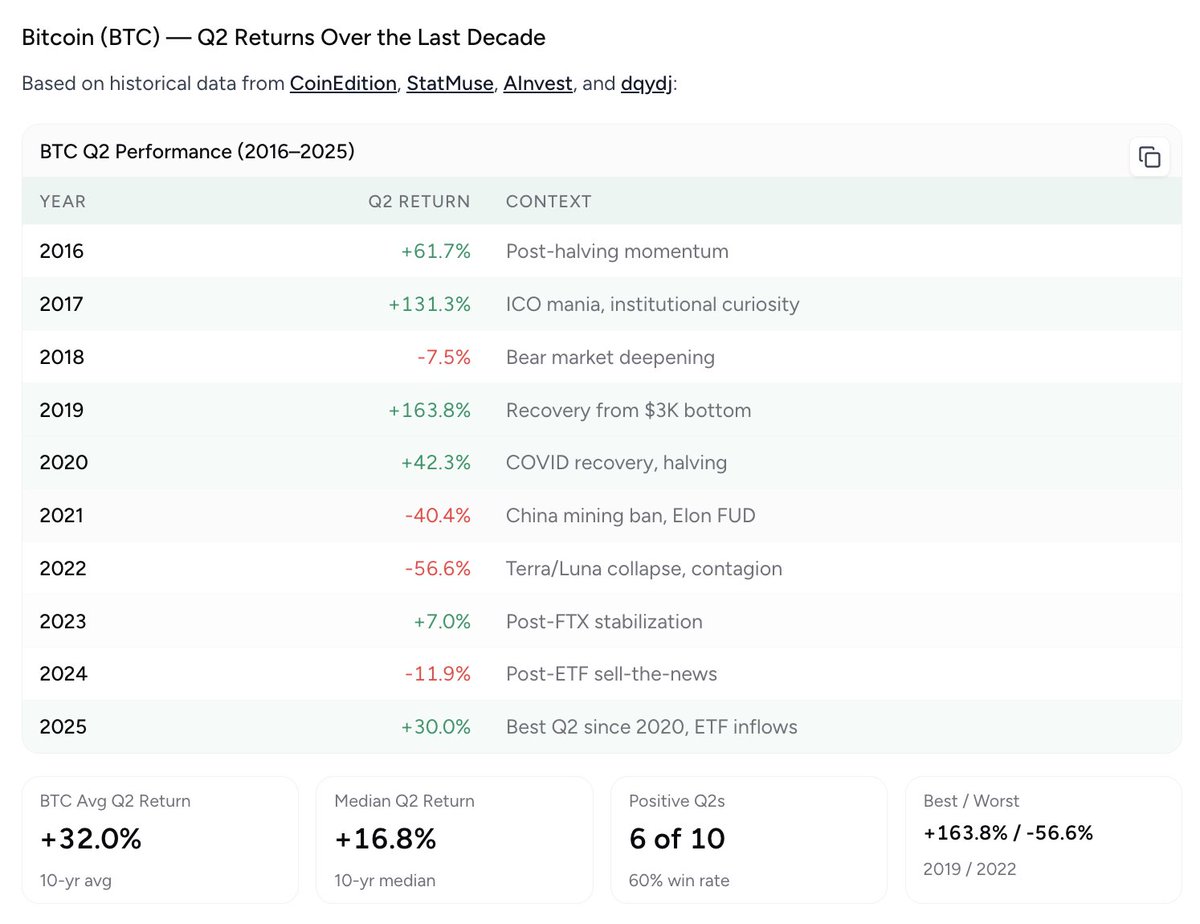Click 'ICO mania, institutional curiosity' text
Viewport: 1200px width, 924px height.
653,304
